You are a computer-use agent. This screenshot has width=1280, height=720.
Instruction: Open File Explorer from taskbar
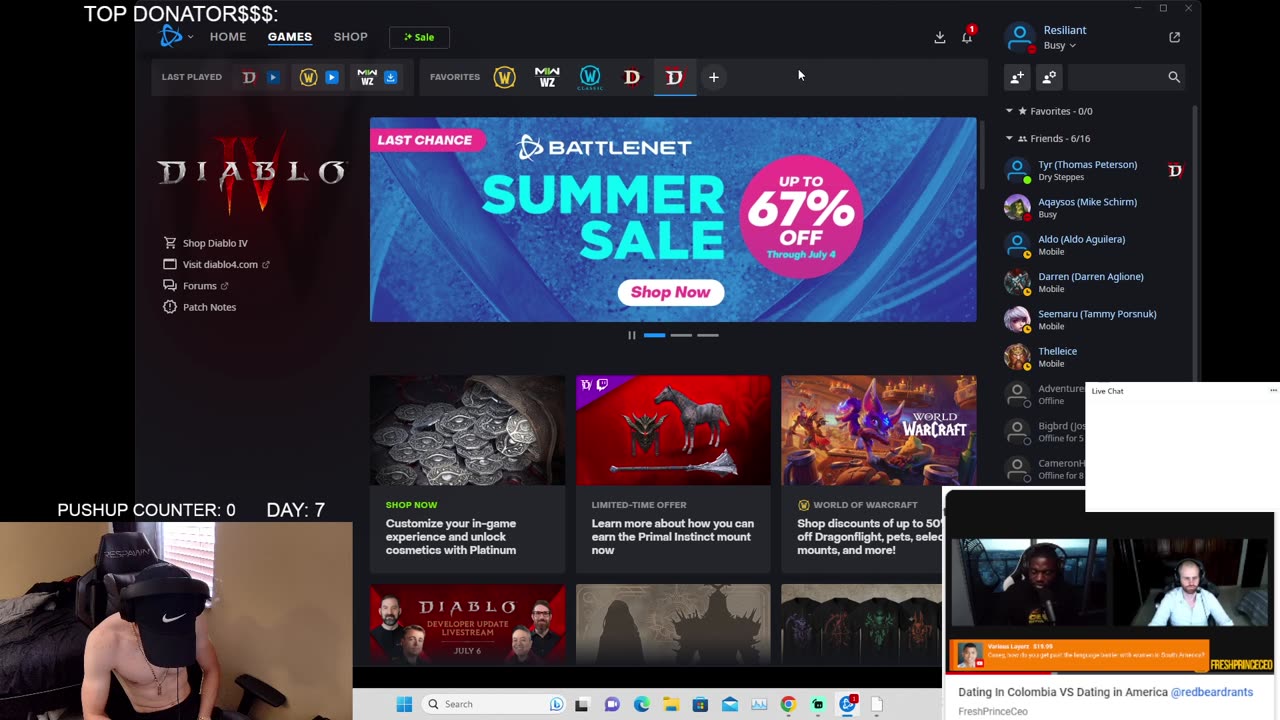click(671, 704)
